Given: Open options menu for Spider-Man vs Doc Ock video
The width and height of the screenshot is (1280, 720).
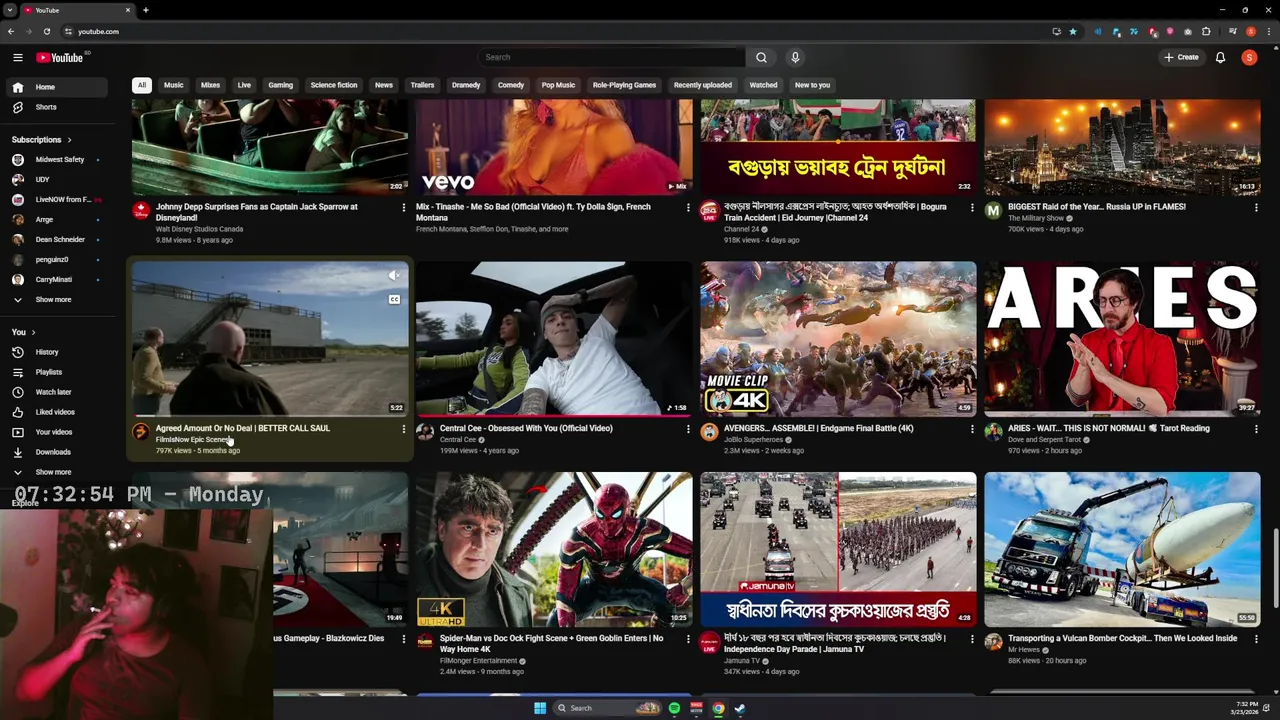Looking at the screenshot, I should click(688, 639).
